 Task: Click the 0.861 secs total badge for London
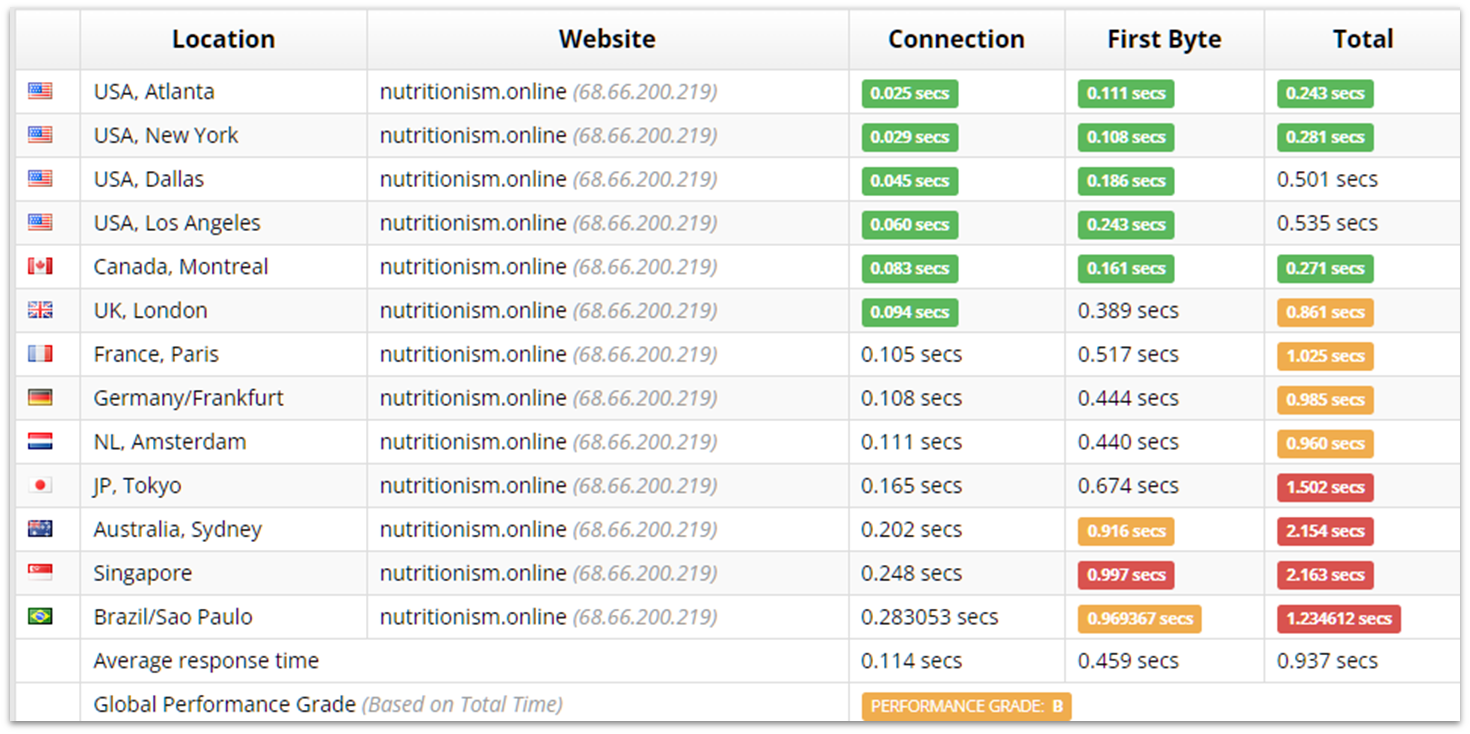[x=1325, y=312]
